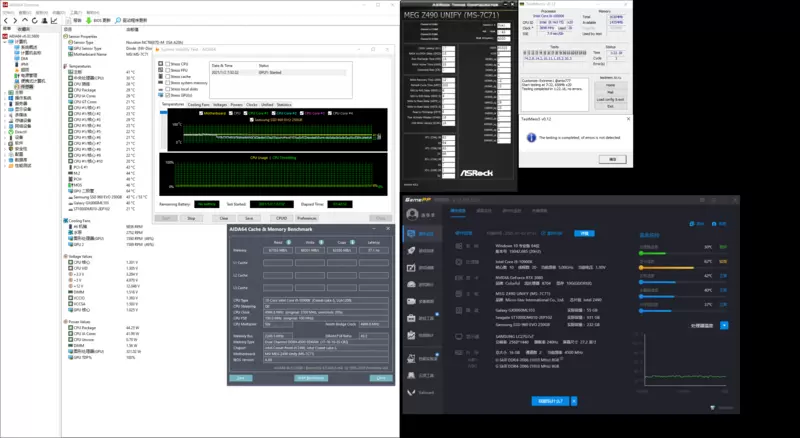The width and height of the screenshot is (800, 438).
Task: Expand the 网络设备 node in AIDA64 tree
Action: (5, 126)
